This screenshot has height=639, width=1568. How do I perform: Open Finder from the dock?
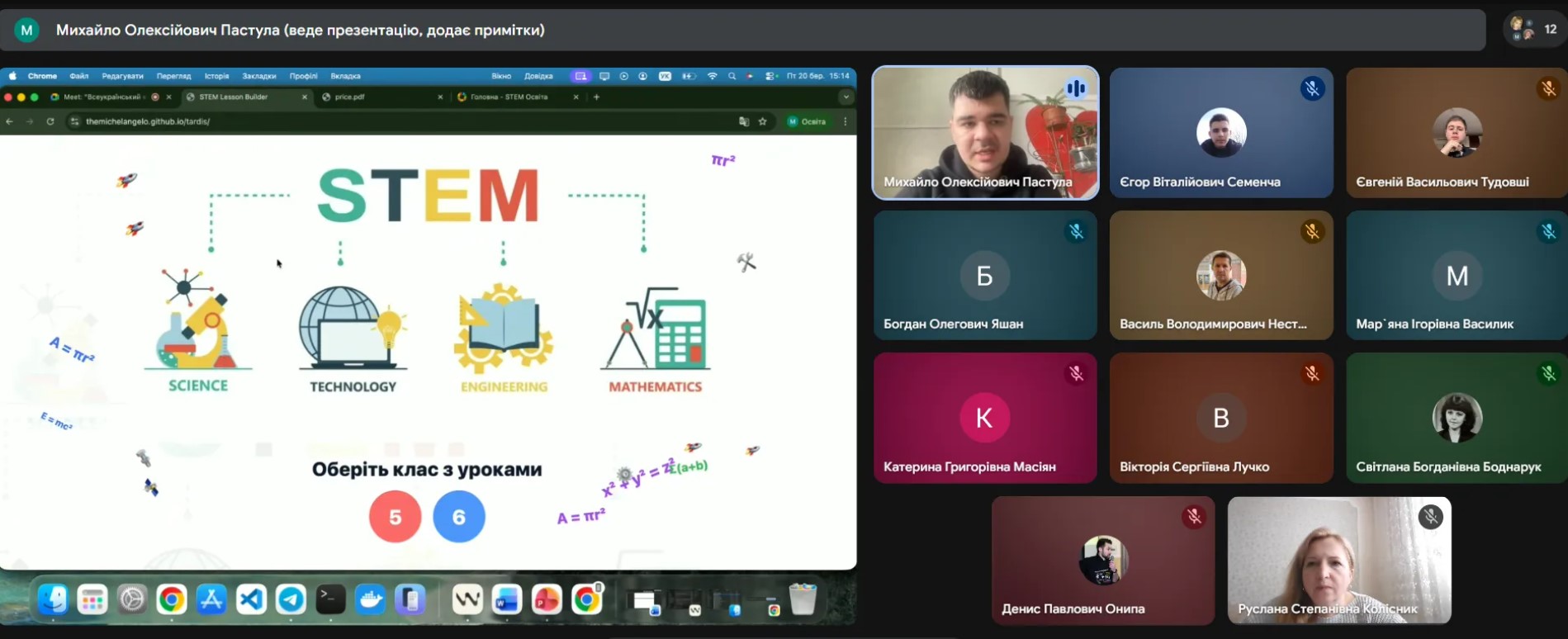click(53, 599)
